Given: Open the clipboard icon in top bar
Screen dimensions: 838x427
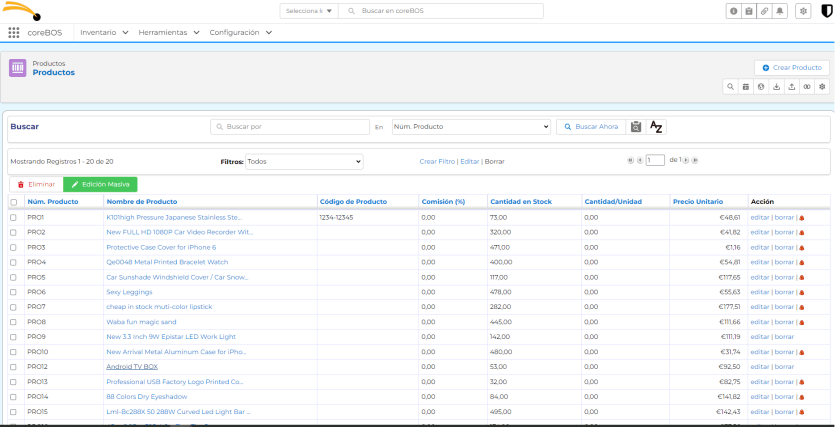Looking at the screenshot, I should tap(749, 11).
